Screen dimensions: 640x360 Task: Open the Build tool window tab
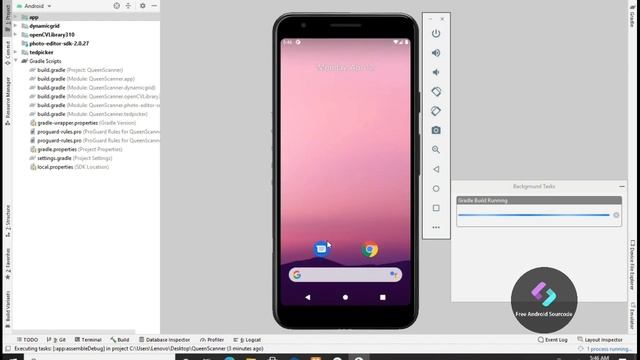point(120,340)
